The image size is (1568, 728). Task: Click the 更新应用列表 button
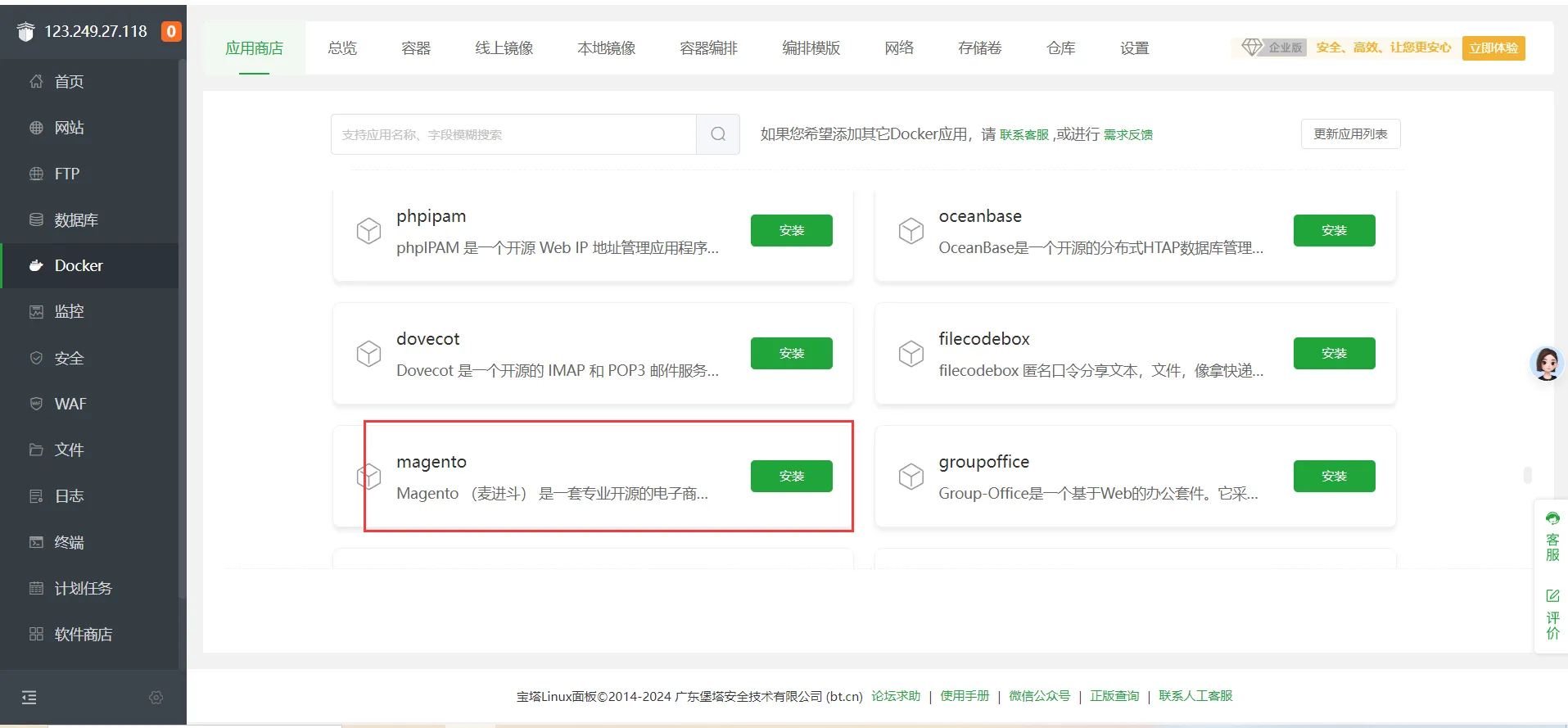click(x=1351, y=134)
